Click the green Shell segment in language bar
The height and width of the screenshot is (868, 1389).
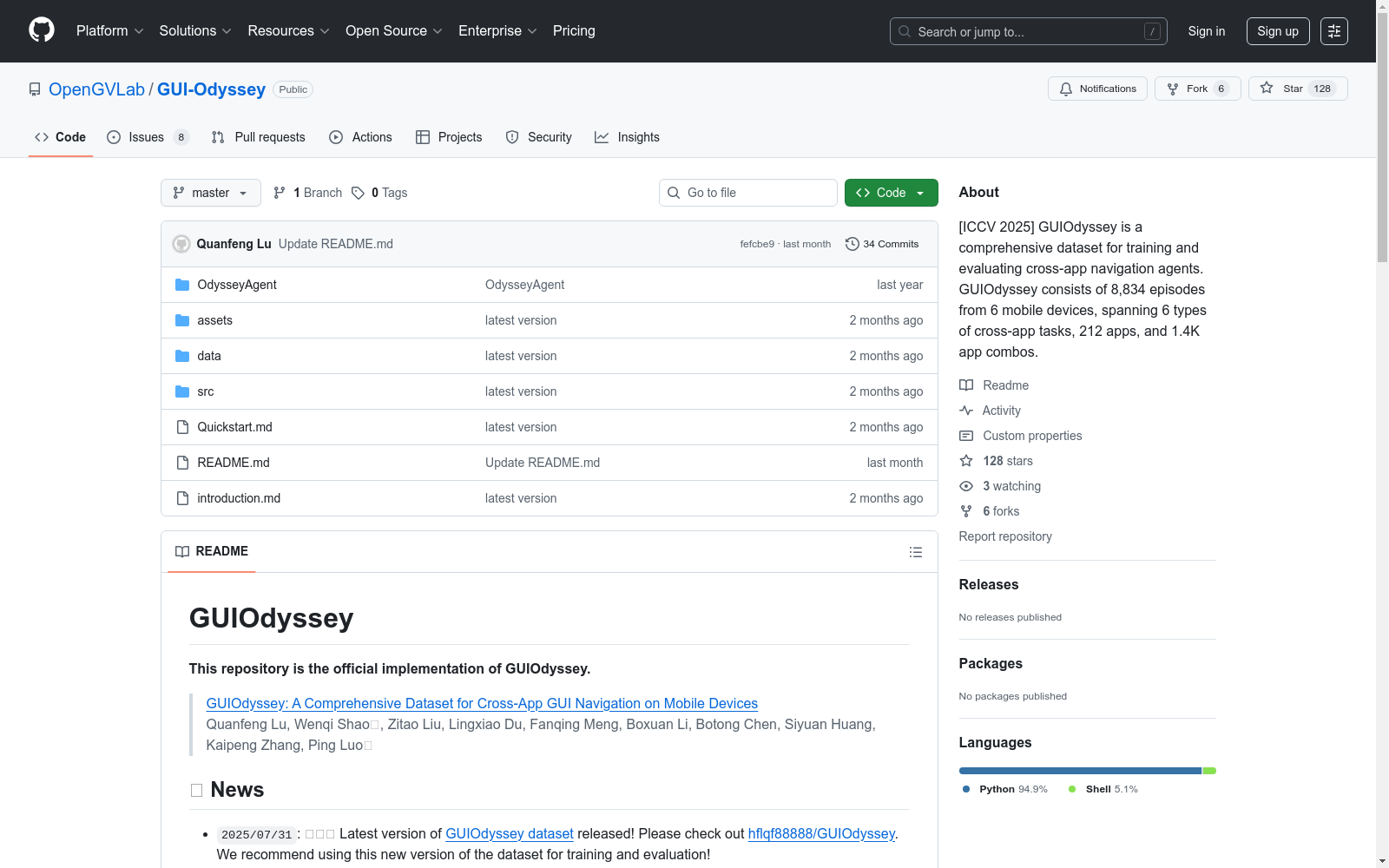(x=1209, y=771)
